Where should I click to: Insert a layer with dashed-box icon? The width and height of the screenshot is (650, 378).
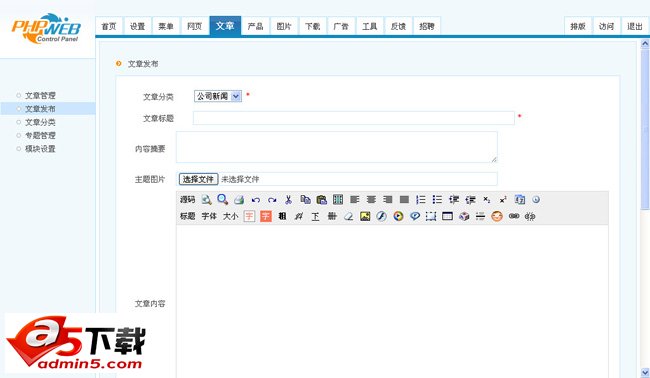click(431, 216)
